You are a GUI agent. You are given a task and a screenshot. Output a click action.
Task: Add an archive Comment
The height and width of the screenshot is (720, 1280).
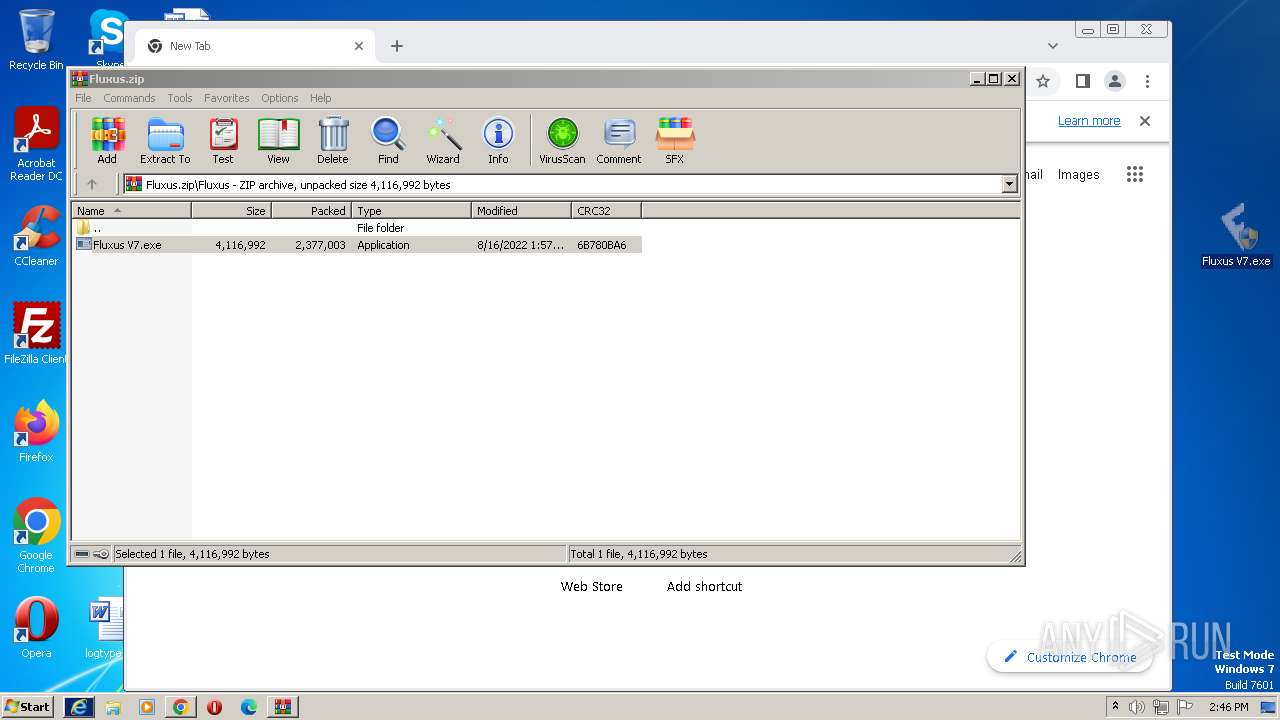pyautogui.click(x=619, y=140)
